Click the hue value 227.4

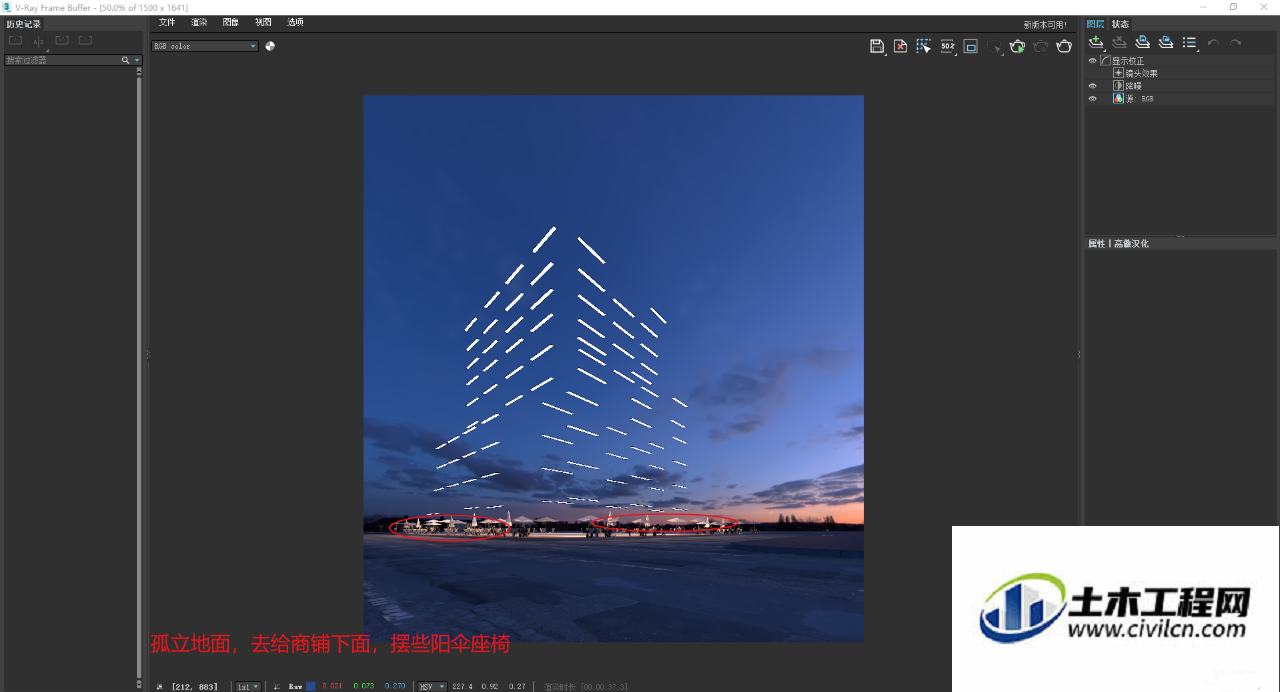pos(462,687)
